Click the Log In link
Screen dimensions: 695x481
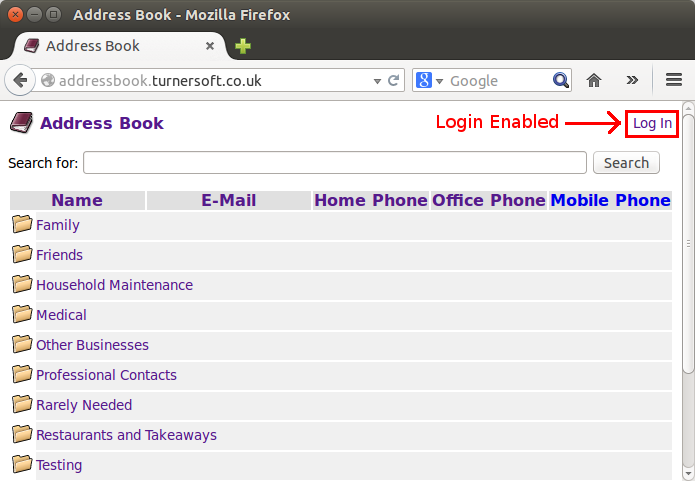point(652,123)
